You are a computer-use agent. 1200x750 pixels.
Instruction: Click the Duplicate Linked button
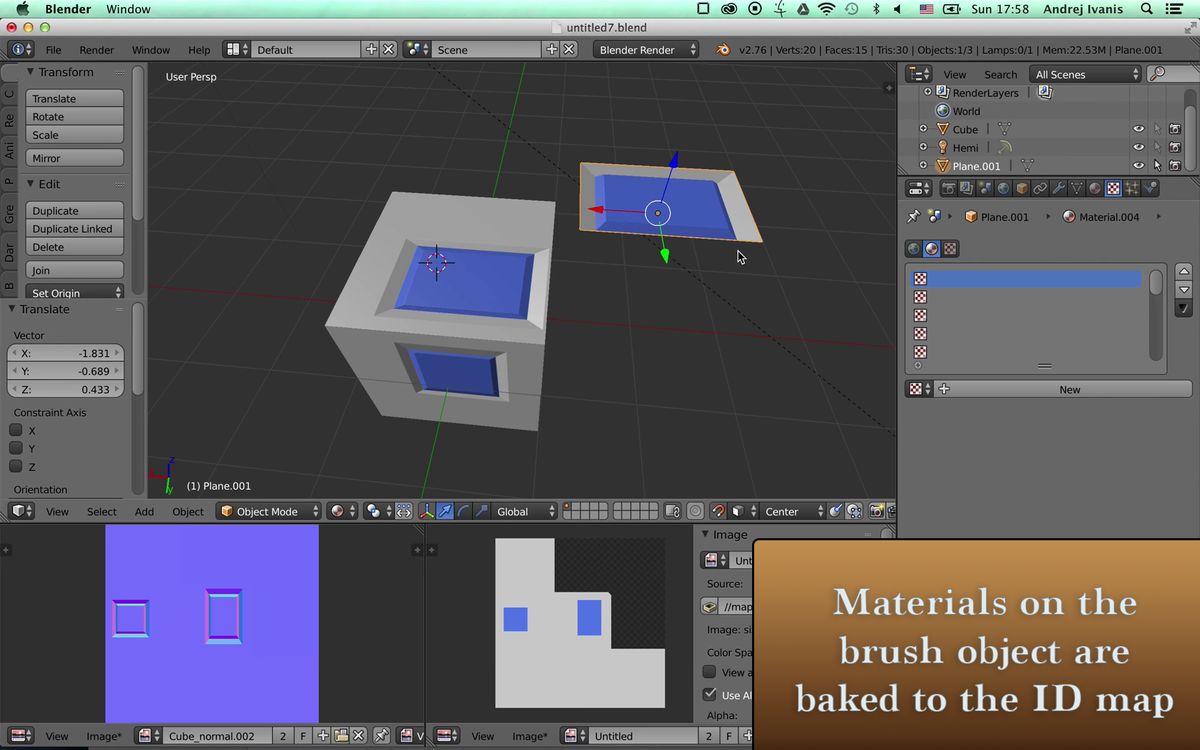point(75,229)
